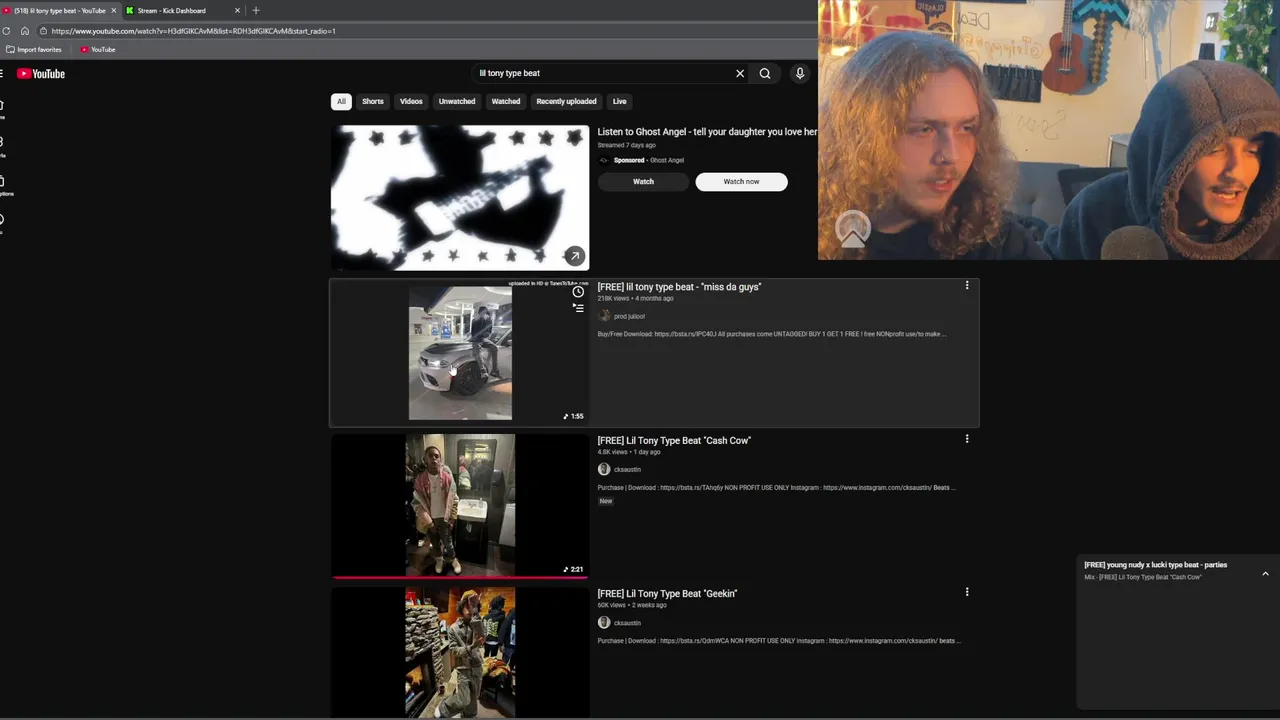Screen dimensions: 1280x720
Task: Open the Ghost Angel ad thumbnail
Action: [x=460, y=197]
